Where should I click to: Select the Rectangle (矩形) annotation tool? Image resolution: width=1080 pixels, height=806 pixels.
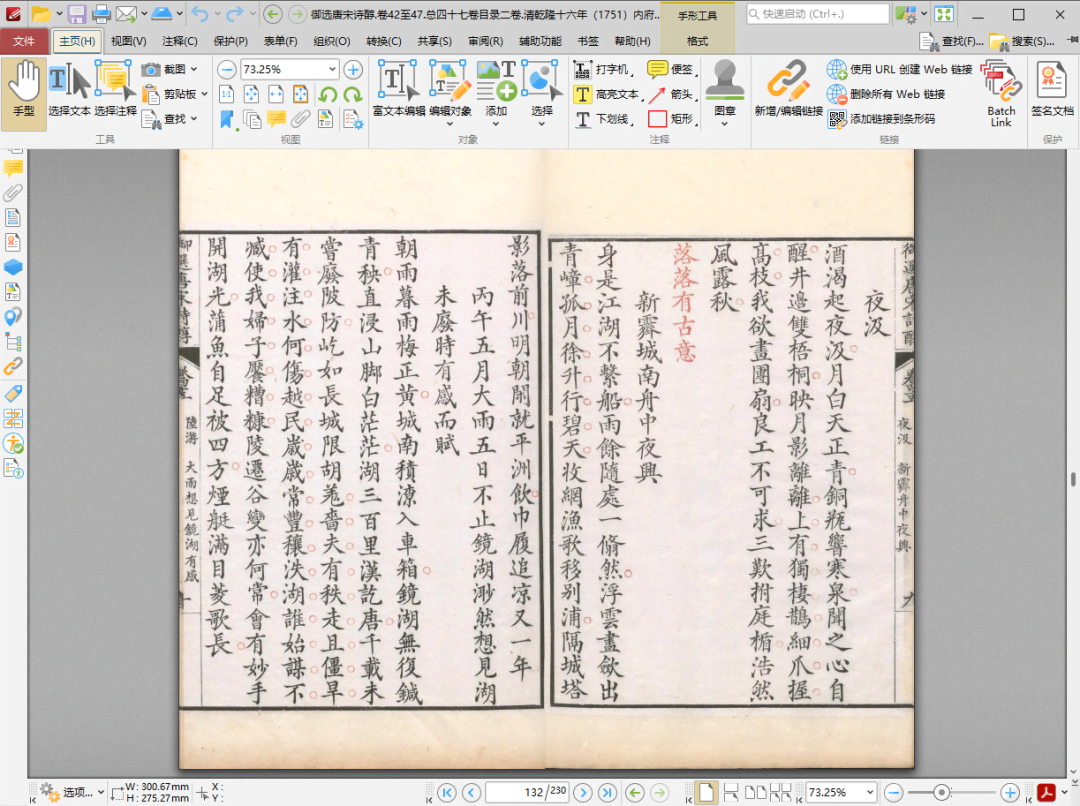coord(670,119)
